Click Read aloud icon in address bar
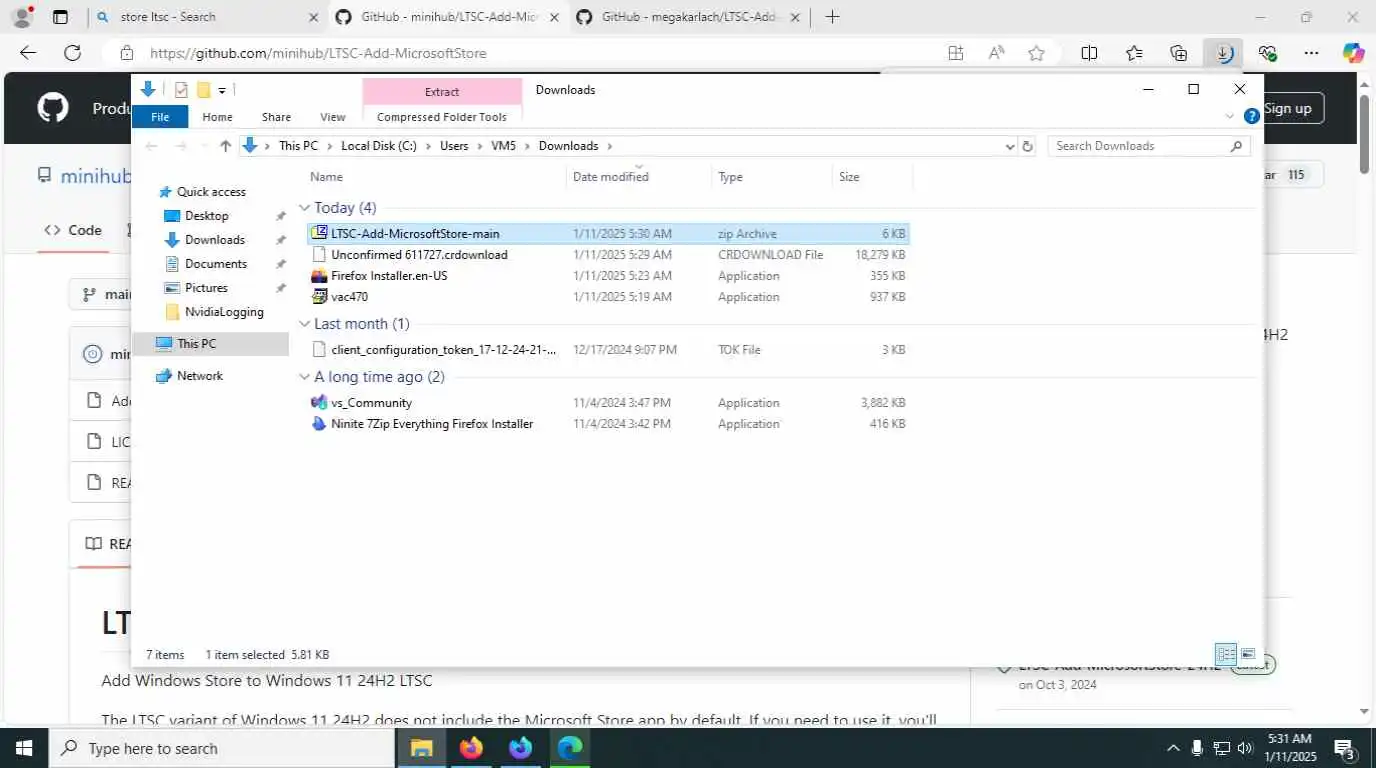This screenshot has height=768, width=1376. (996, 53)
